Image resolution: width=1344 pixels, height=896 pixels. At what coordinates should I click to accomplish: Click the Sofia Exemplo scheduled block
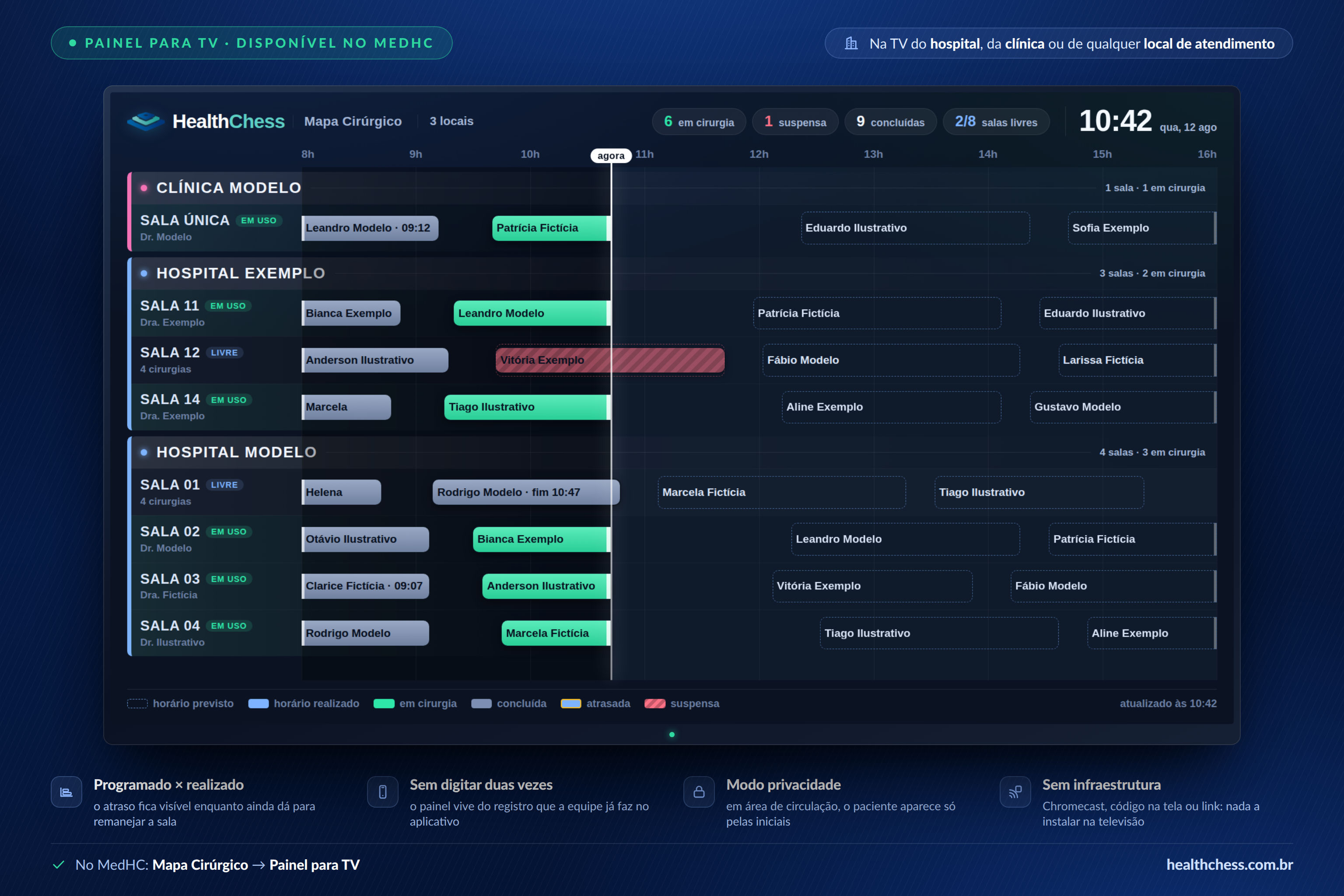[1142, 228]
